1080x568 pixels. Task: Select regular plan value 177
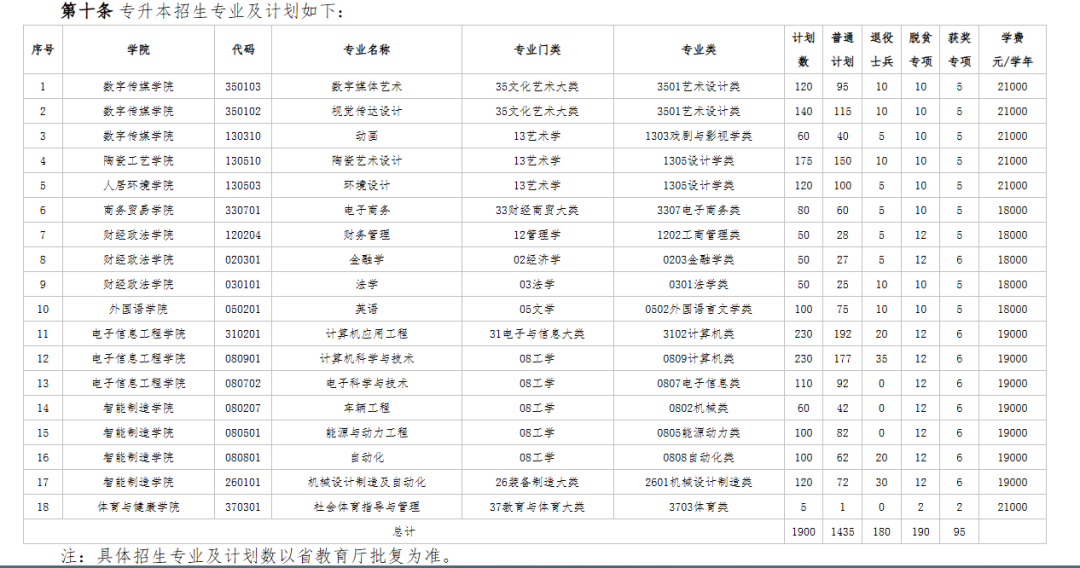click(x=842, y=359)
